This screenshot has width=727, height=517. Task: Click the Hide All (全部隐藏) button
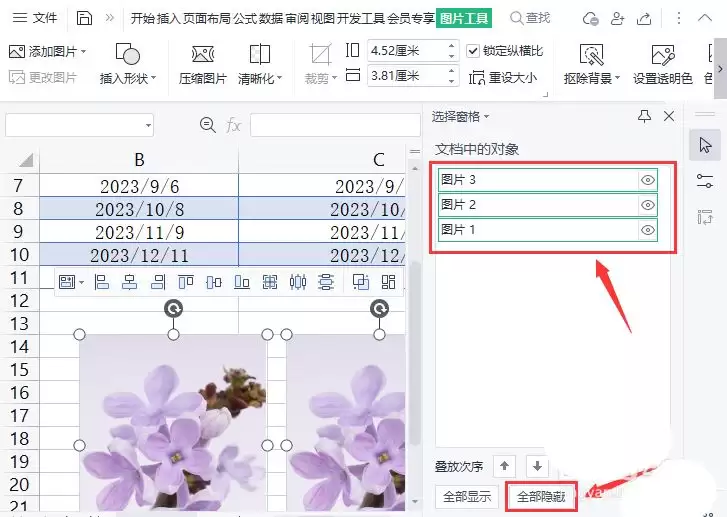[541, 497]
